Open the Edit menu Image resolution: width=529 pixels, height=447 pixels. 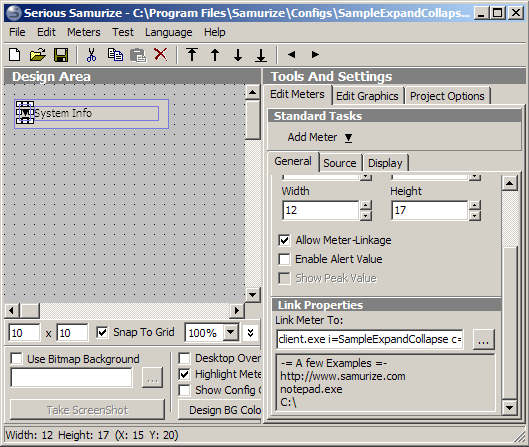[x=46, y=32]
